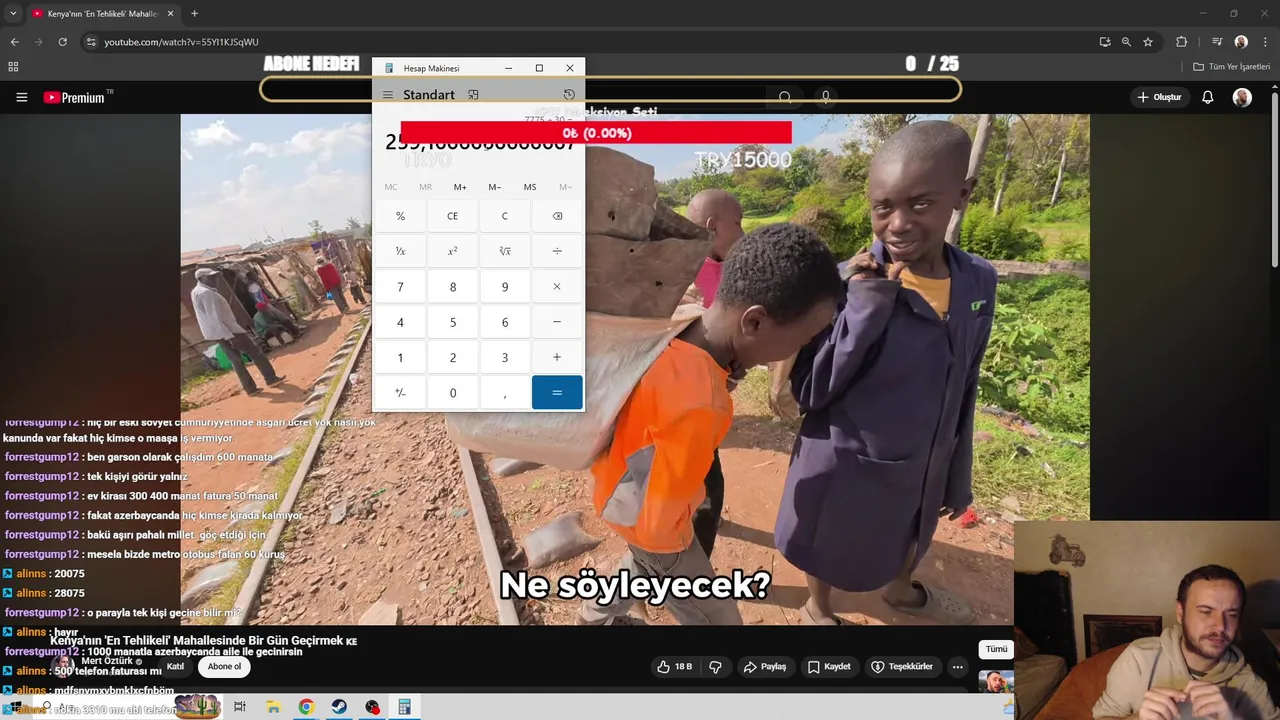This screenshot has width=1280, height=720.
Task: Click the square root key
Action: click(x=505, y=251)
